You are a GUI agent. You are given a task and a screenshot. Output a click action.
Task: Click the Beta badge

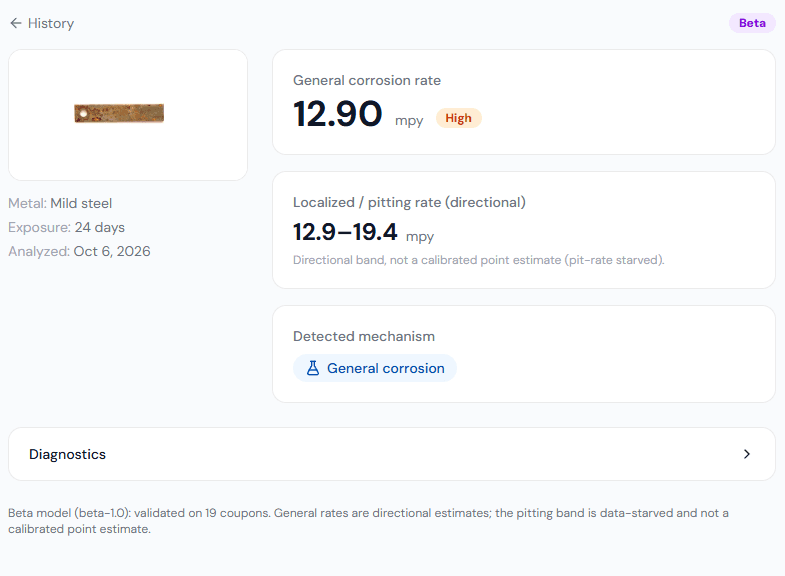(x=752, y=23)
